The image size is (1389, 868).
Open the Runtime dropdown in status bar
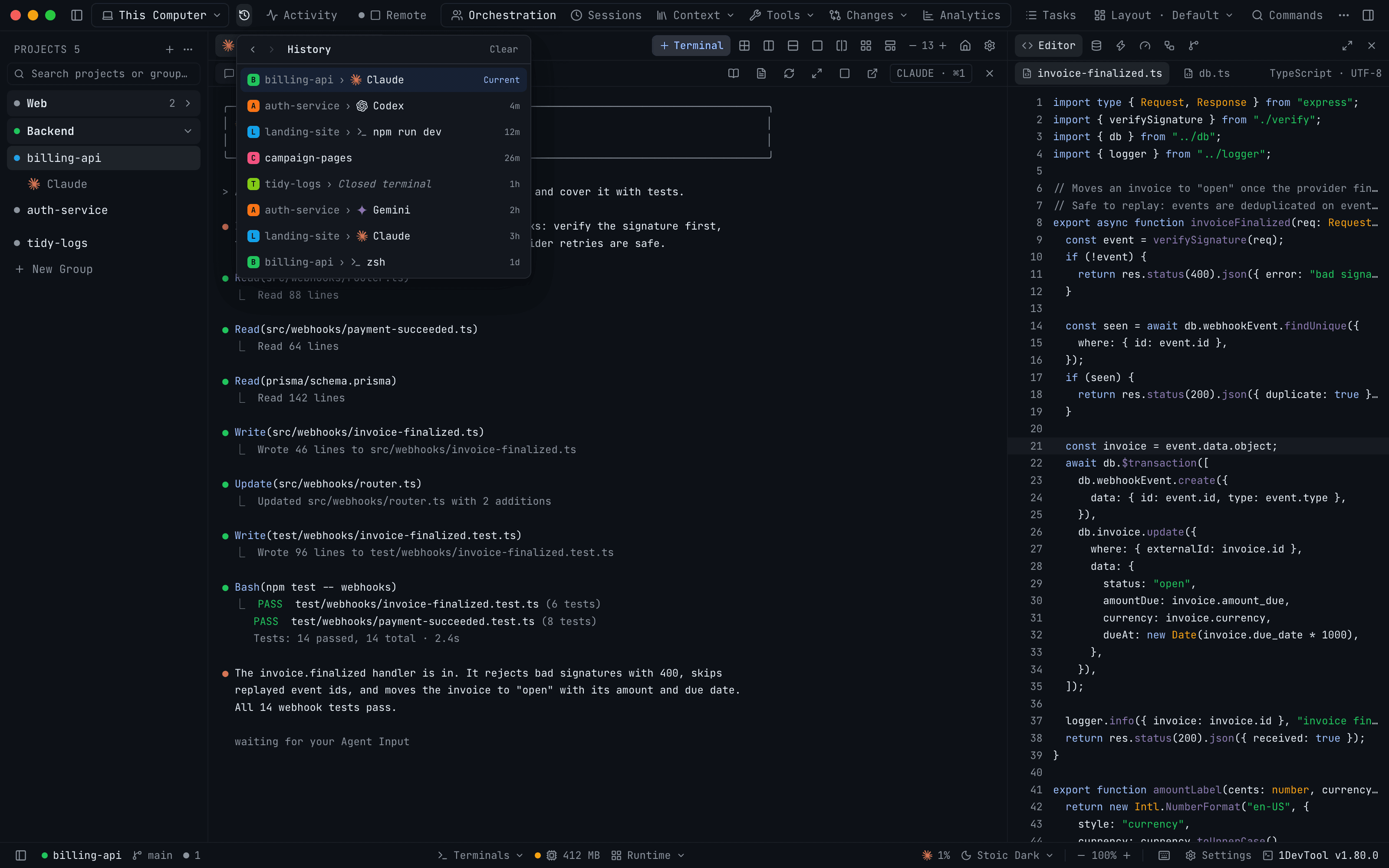648,855
